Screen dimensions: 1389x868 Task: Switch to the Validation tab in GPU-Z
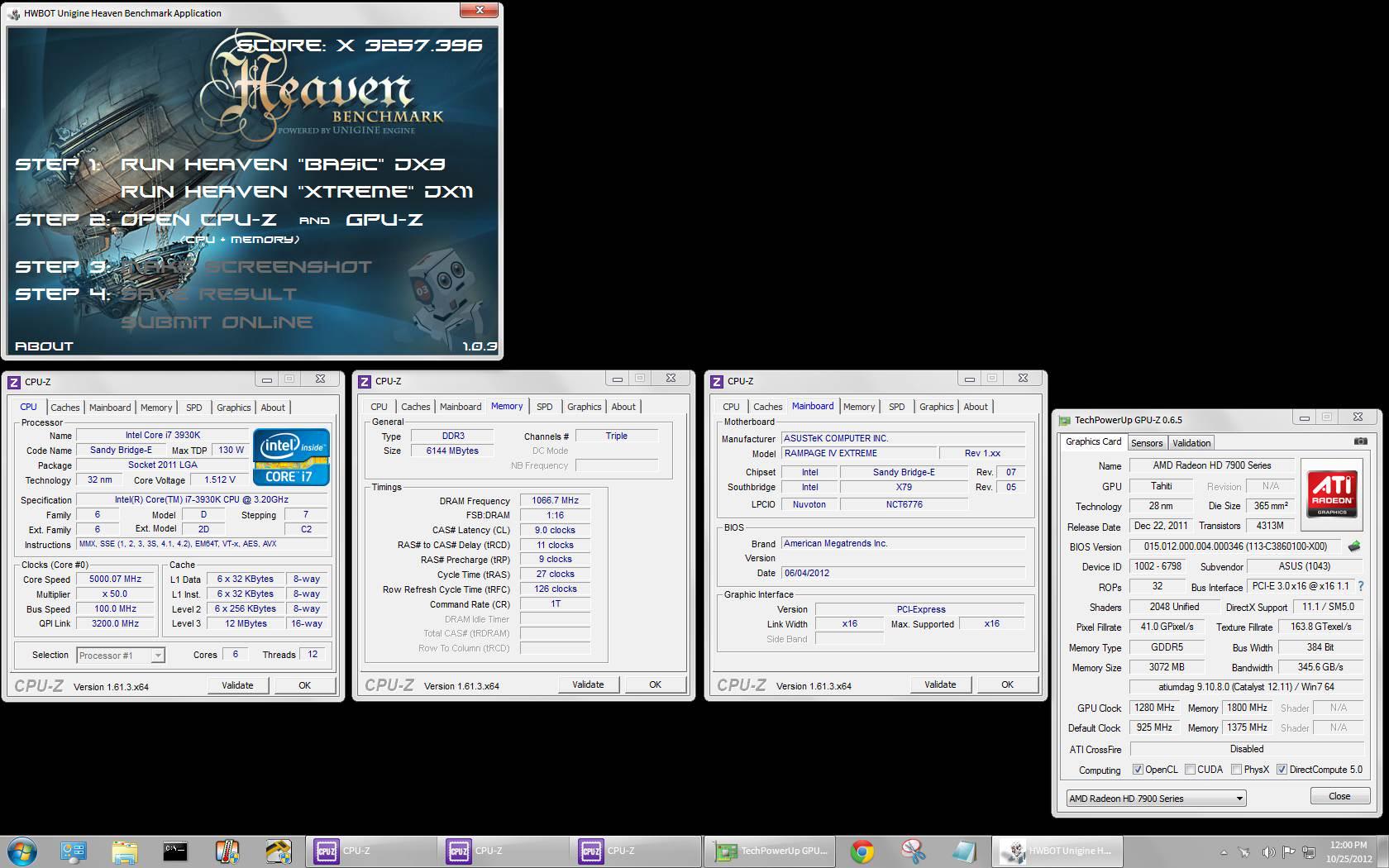point(1191,443)
